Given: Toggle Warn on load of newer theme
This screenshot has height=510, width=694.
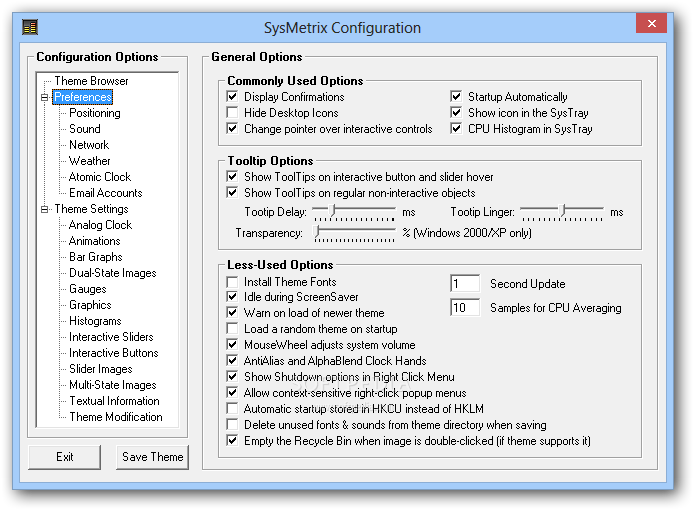Looking at the screenshot, I should [232, 313].
